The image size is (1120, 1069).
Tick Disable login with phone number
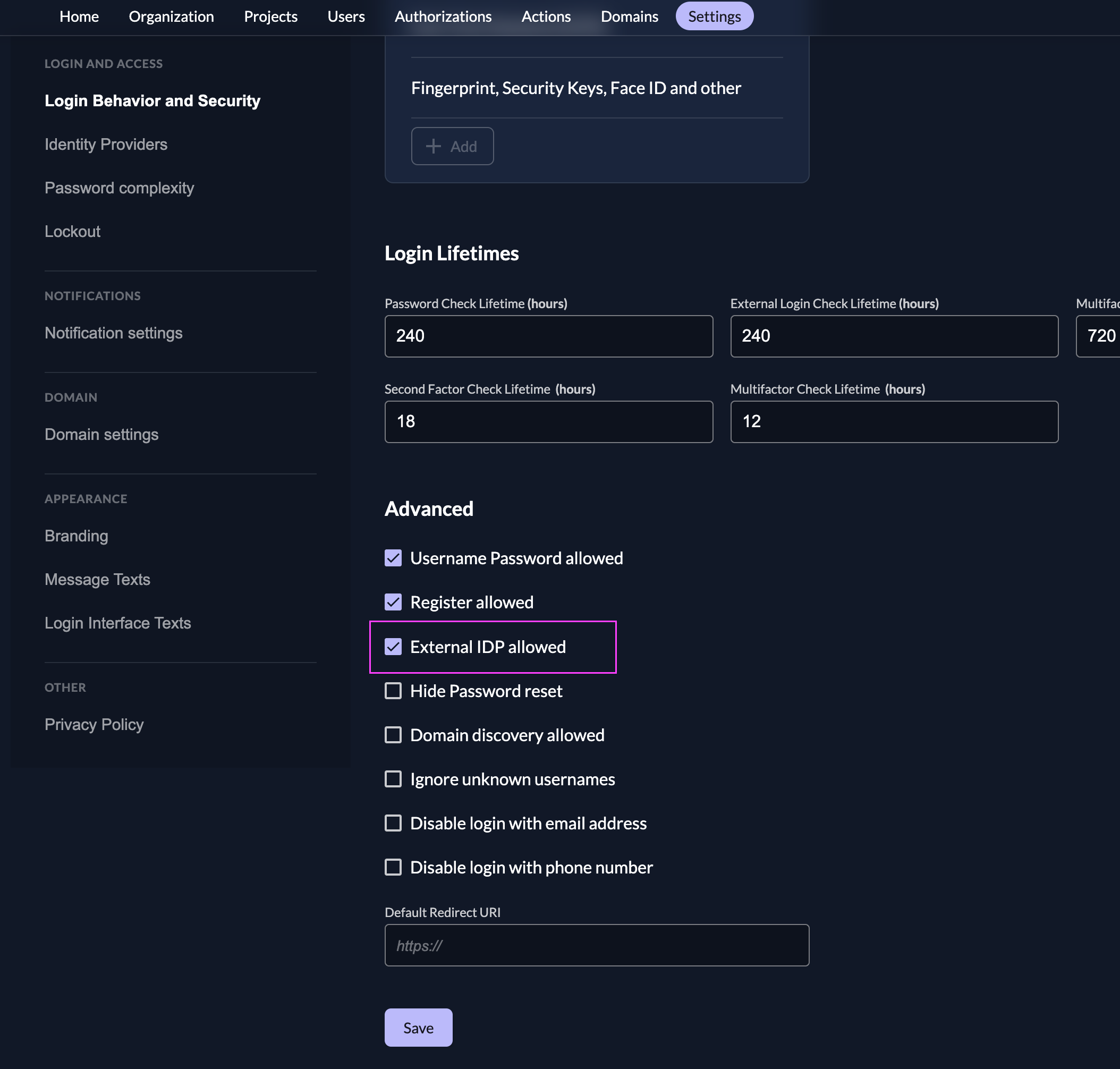pyautogui.click(x=393, y=867)
